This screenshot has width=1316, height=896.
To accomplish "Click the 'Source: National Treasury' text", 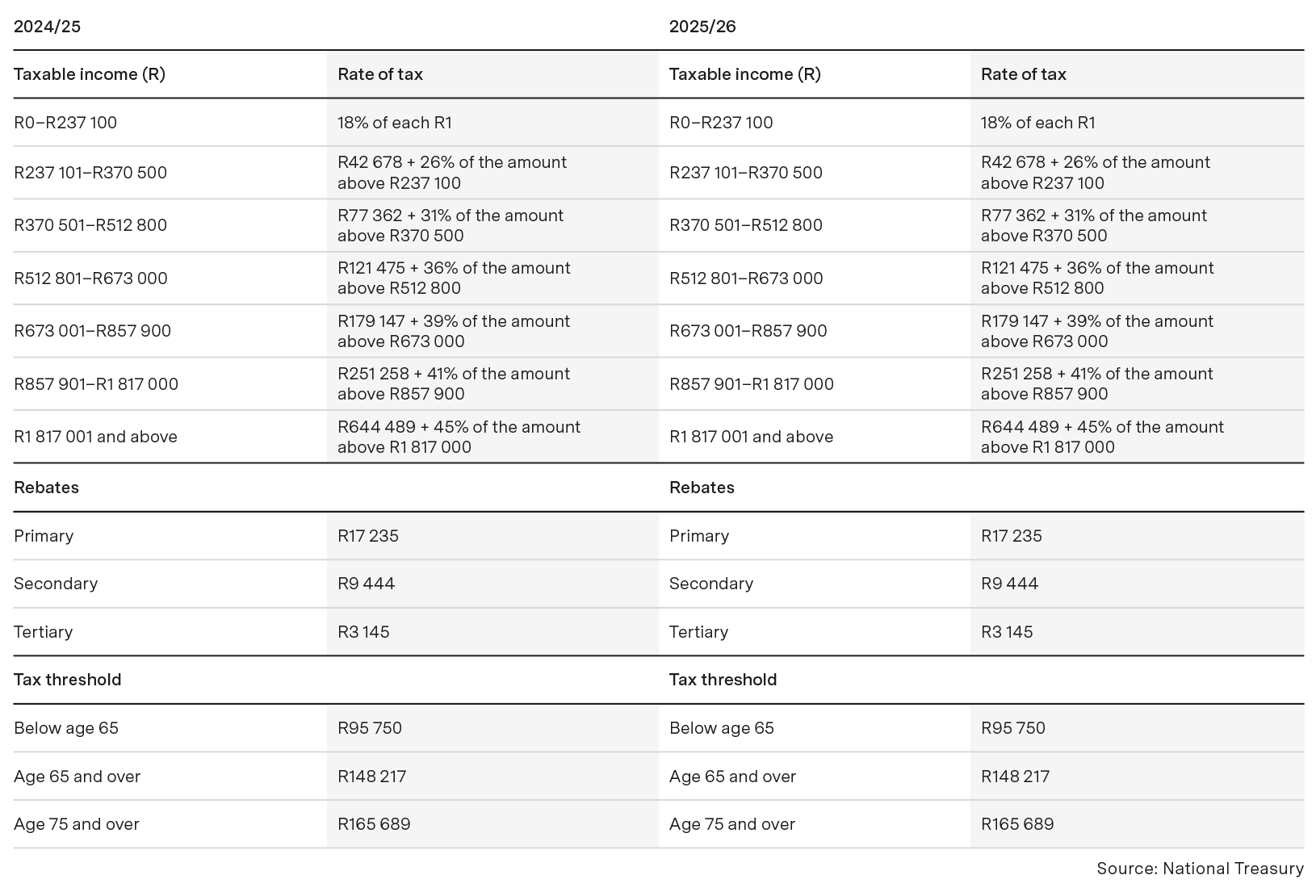I will click(x=1200, y=869).
